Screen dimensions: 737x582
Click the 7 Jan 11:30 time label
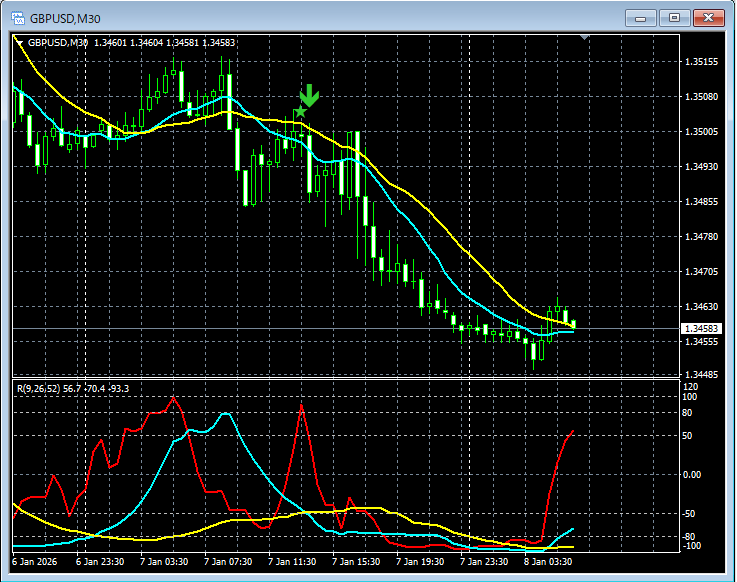click(292, 562)
